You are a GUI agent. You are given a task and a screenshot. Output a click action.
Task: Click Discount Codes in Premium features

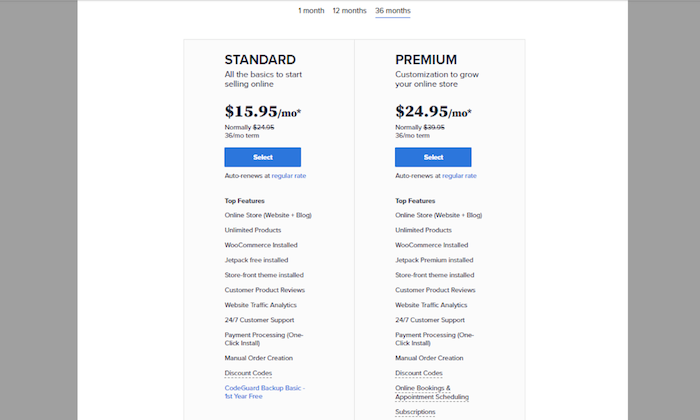419,373
